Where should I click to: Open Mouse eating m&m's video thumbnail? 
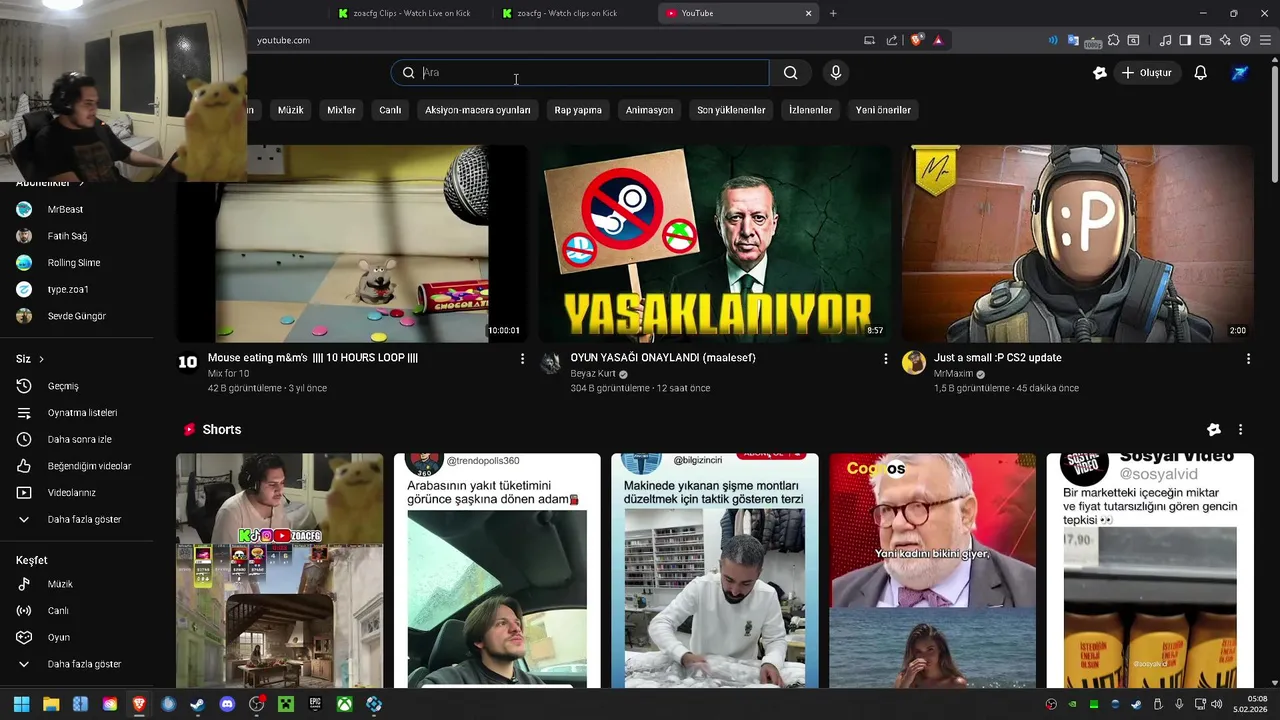tap(352, 243)
